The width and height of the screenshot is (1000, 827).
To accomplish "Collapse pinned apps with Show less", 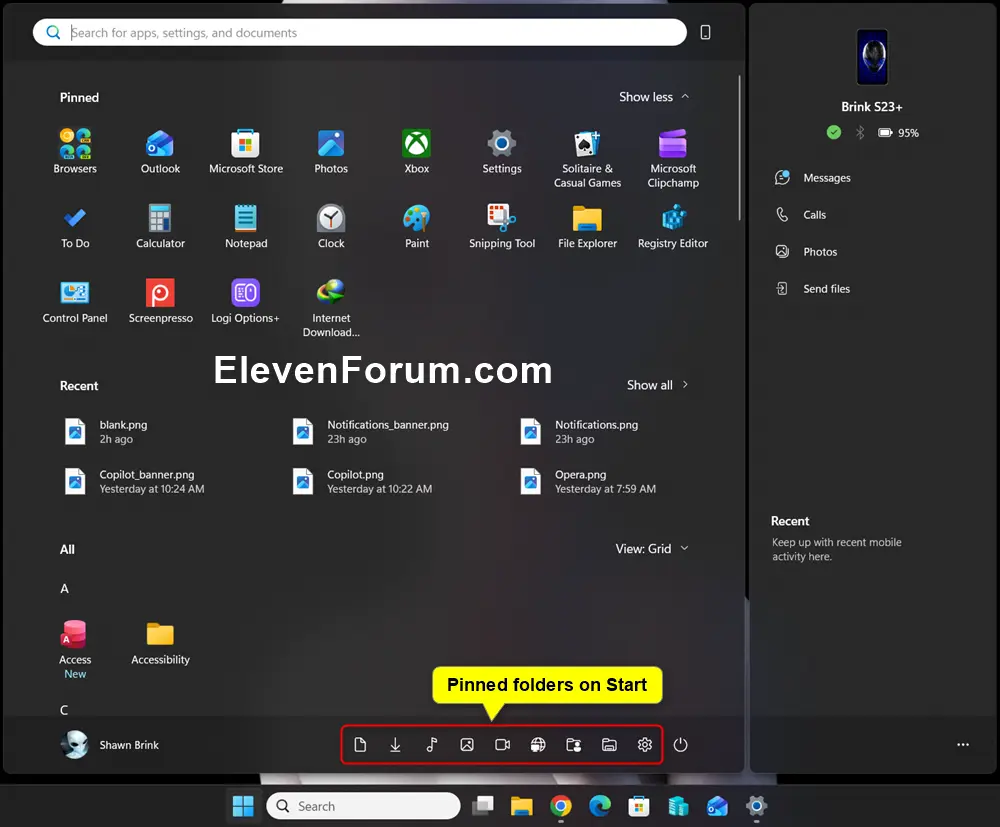I will coord(654,97).
